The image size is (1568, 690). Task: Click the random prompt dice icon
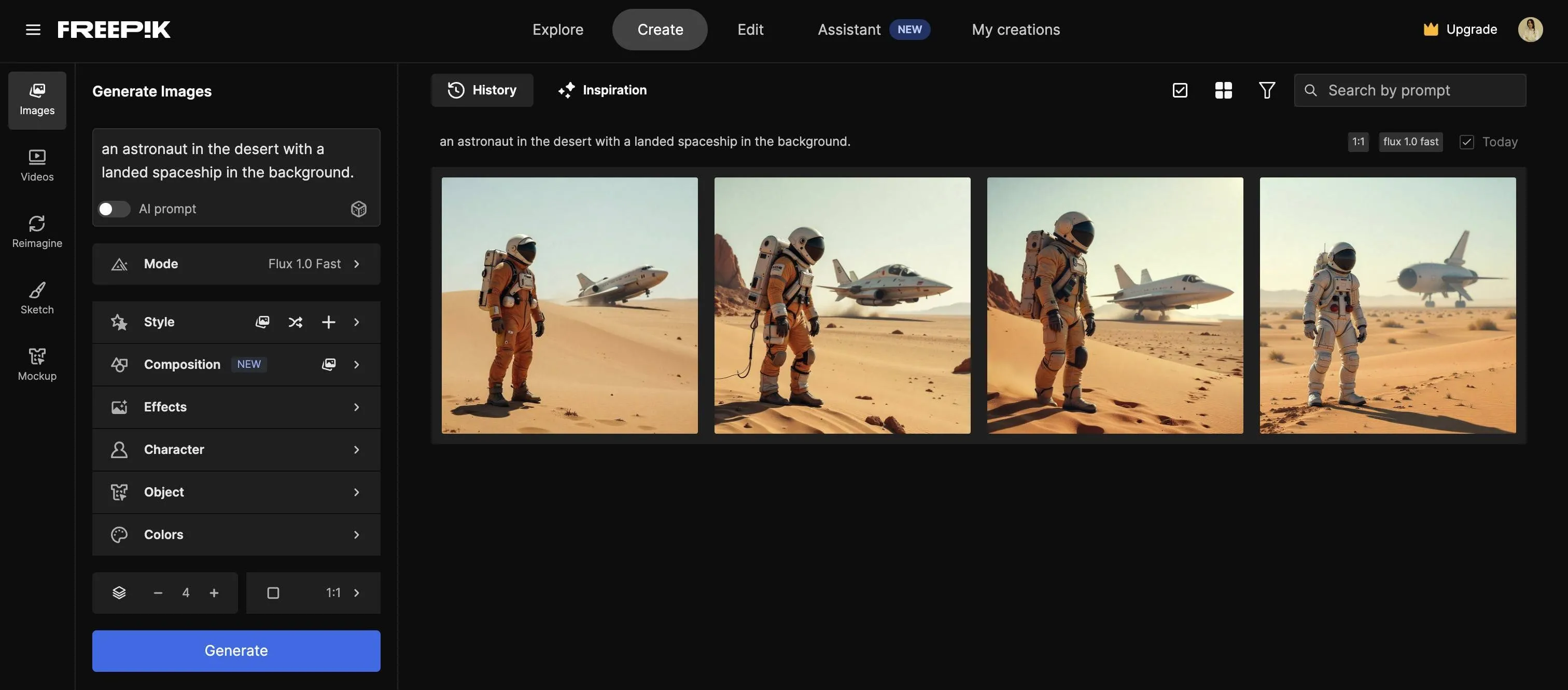click(x=358, y=209)
